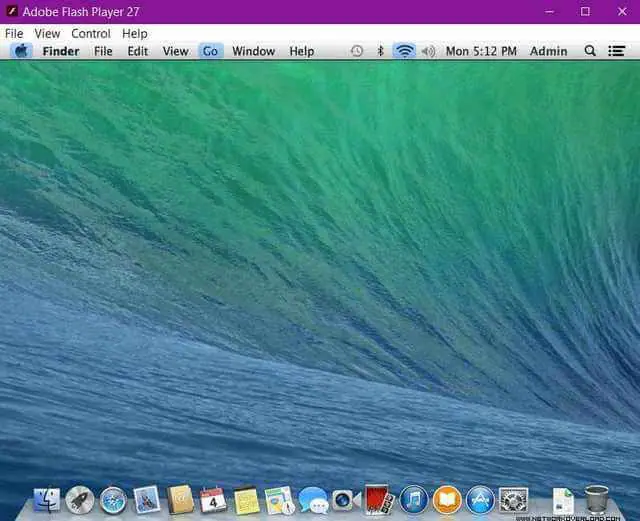Open Messages speech bubble icon

[313, 500]
